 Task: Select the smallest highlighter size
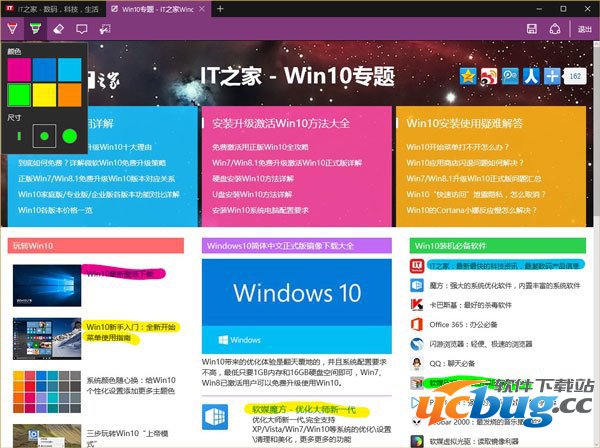pos(19,136)
